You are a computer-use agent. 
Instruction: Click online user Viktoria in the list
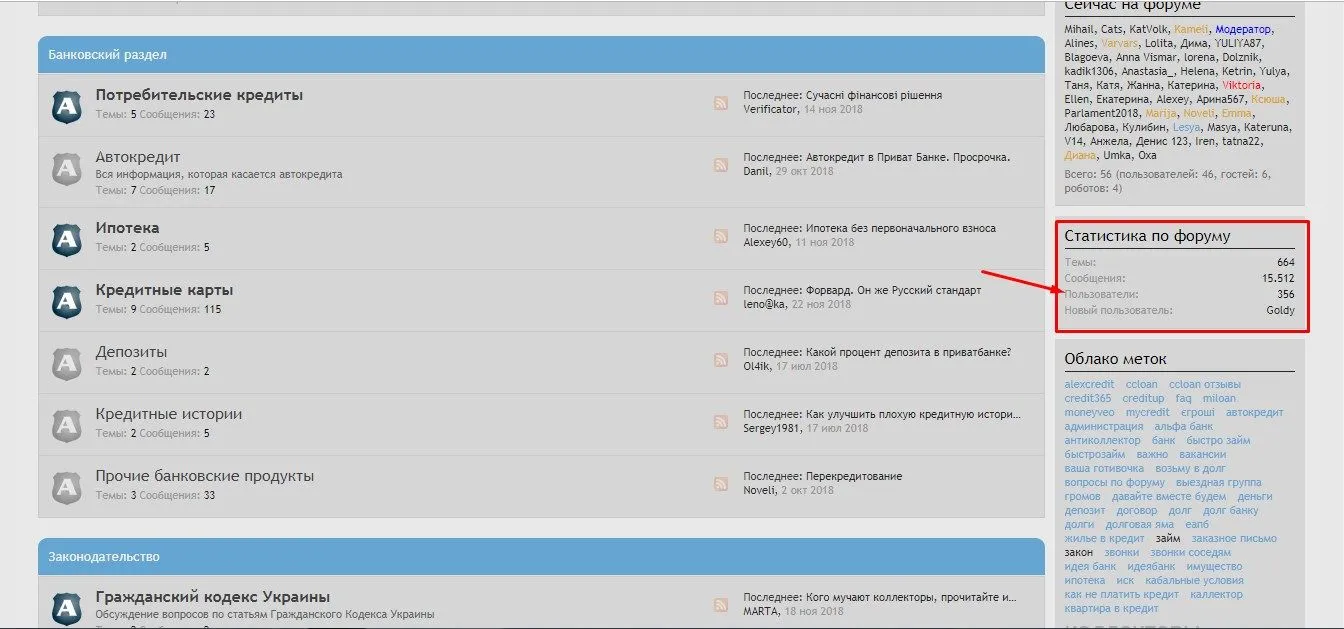[1242, 85]
